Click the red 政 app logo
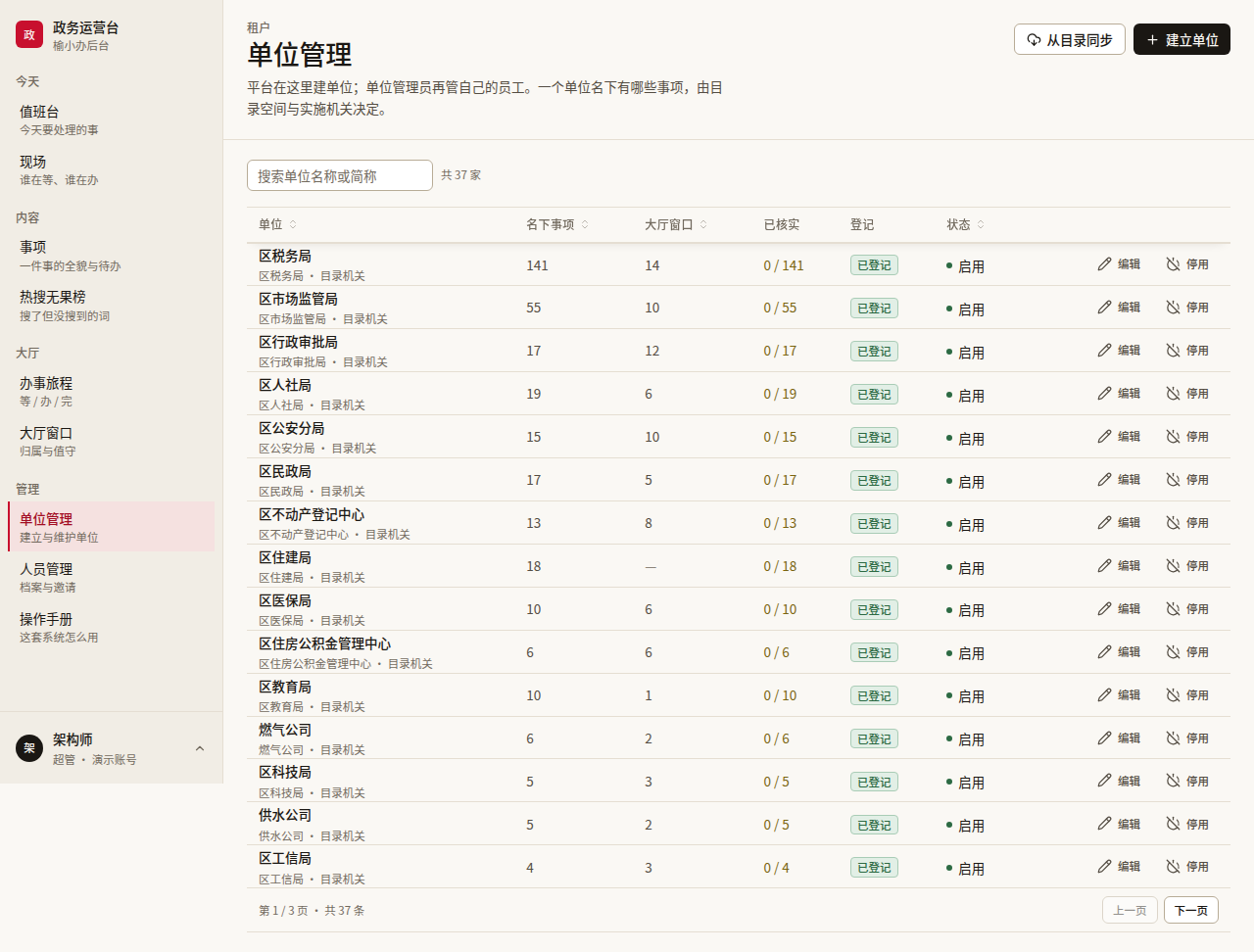This screenshot has width=1254, height=952. [x=29, y=35]
